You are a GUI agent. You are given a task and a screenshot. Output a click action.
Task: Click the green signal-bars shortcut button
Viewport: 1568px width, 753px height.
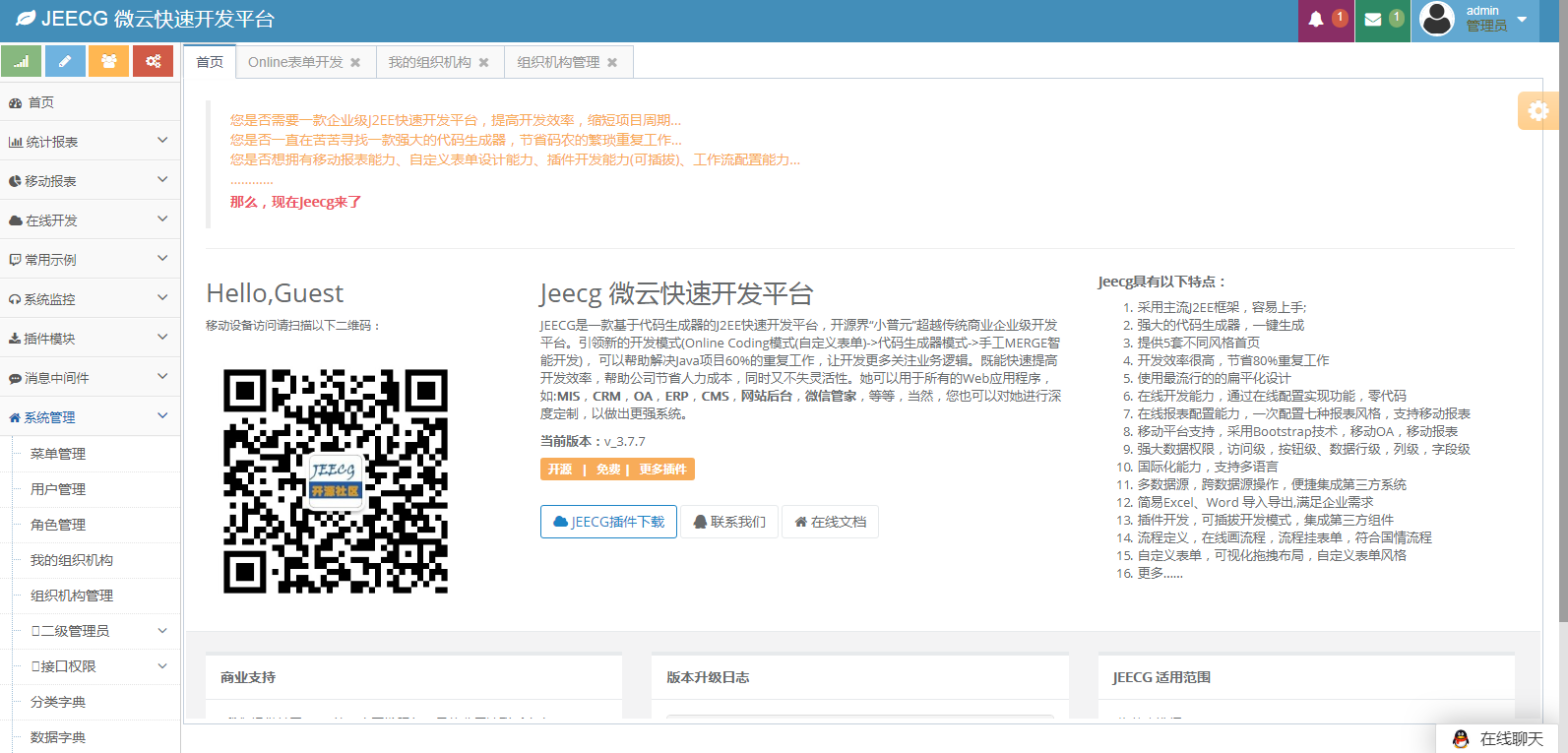coord(22,61)
